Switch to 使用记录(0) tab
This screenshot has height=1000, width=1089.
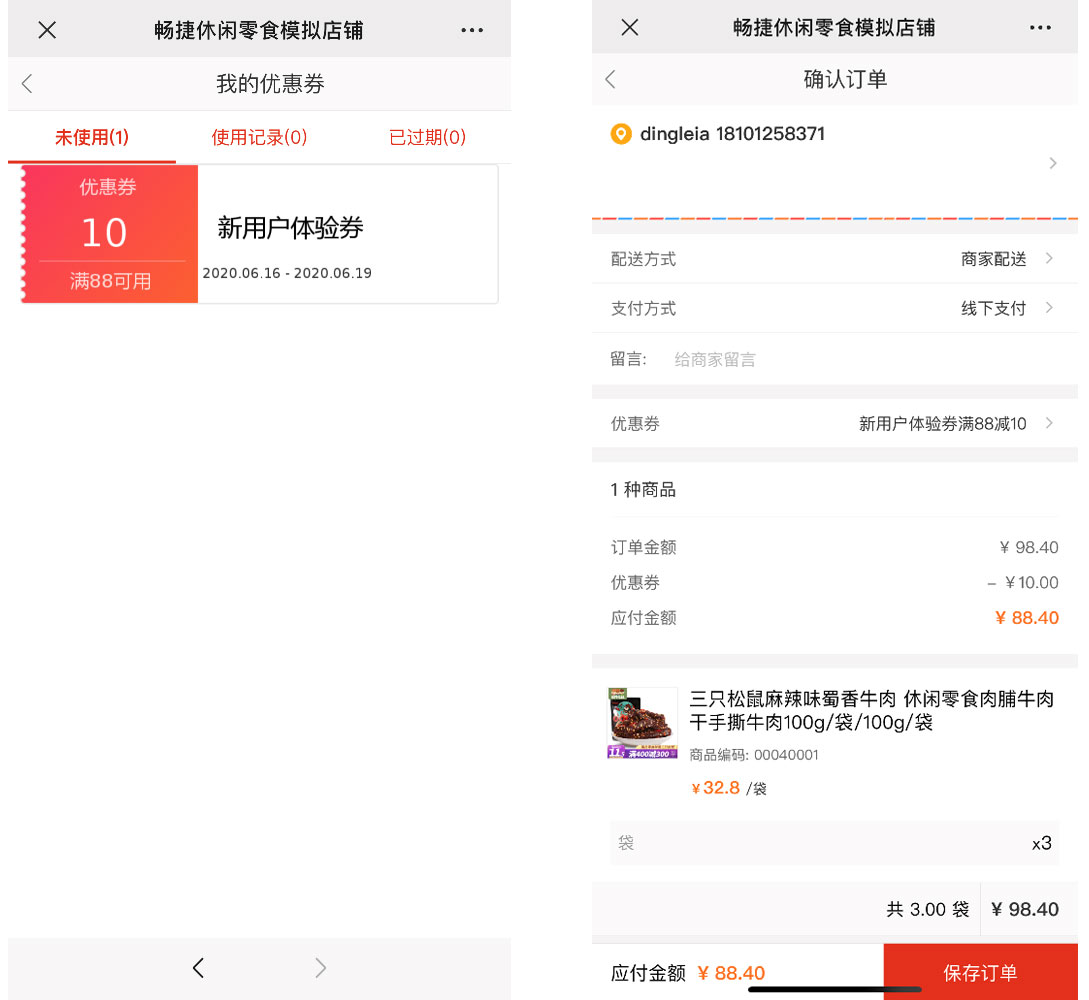coord(259,138)
